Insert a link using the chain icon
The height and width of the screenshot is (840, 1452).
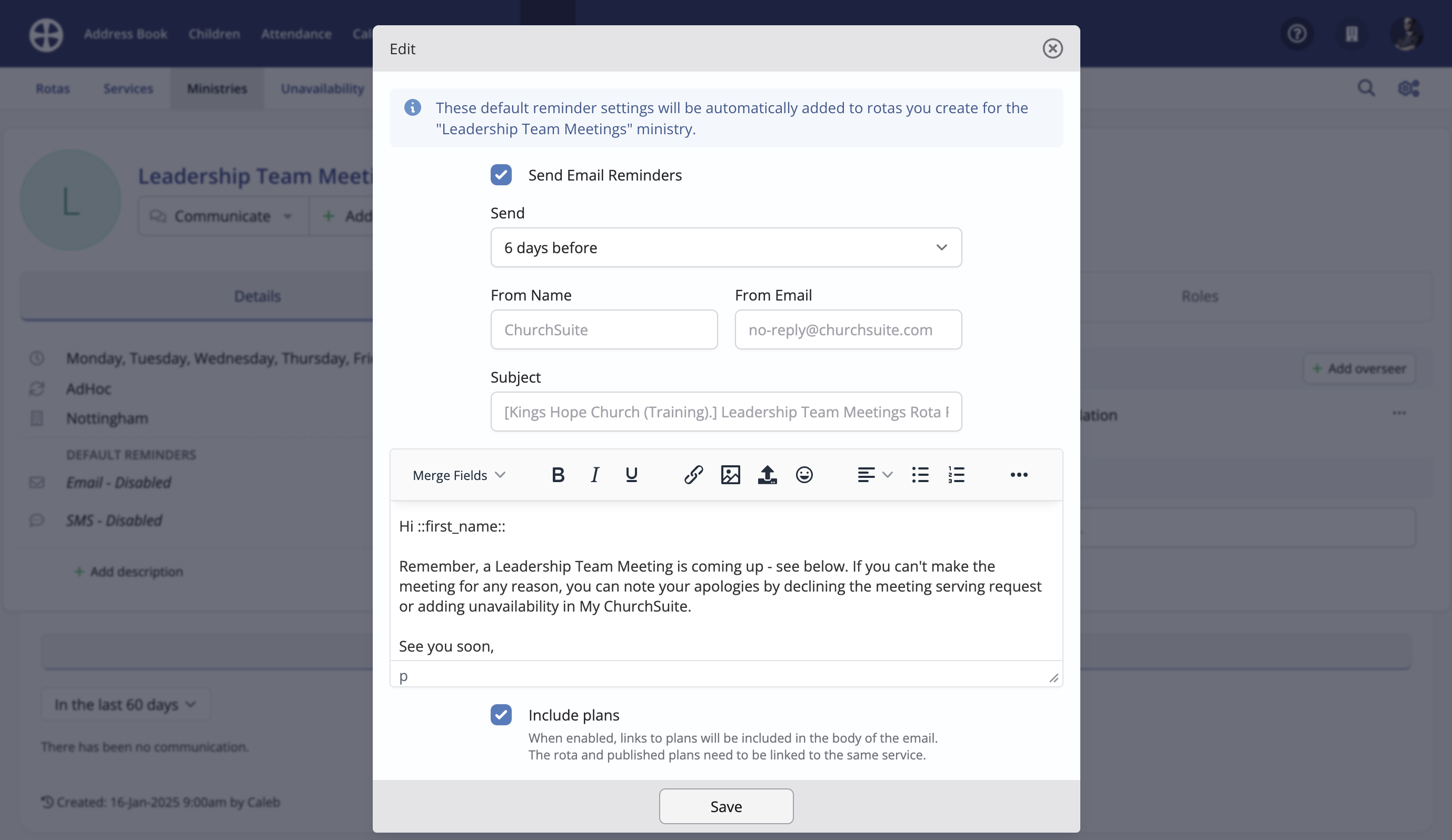click(x=693, y=475)
